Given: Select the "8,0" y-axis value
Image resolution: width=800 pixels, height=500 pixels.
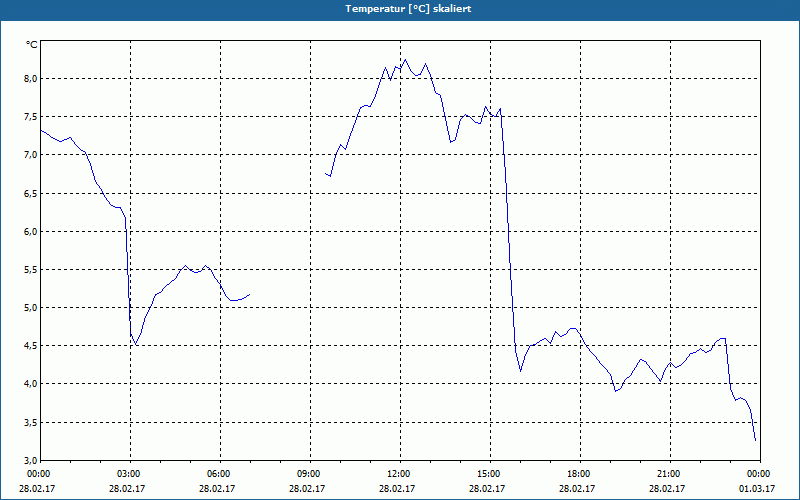Looking at the screenshot, I should coord(31,79).
